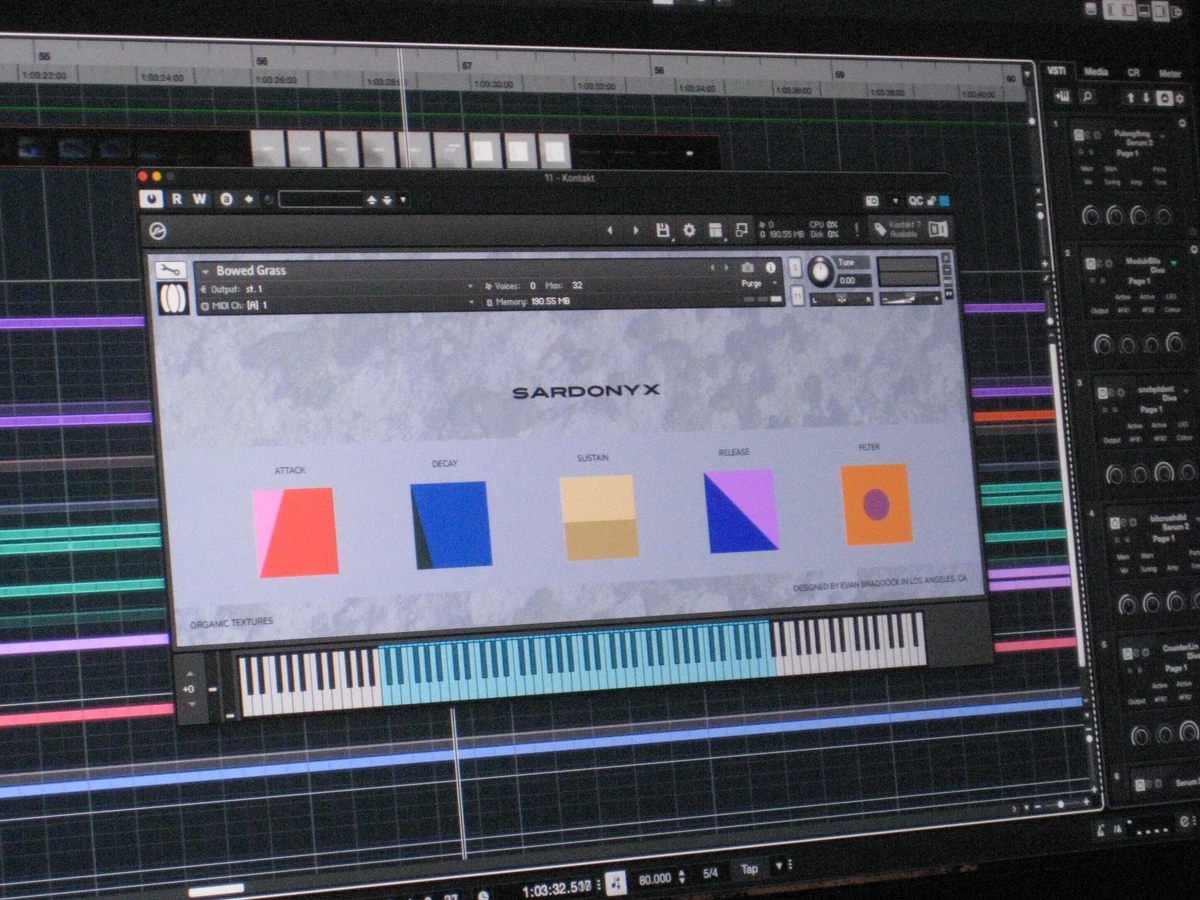Open the QC quick controls button
The height and width of the screenshot is (900, 1200).
[x=916, y=201]
